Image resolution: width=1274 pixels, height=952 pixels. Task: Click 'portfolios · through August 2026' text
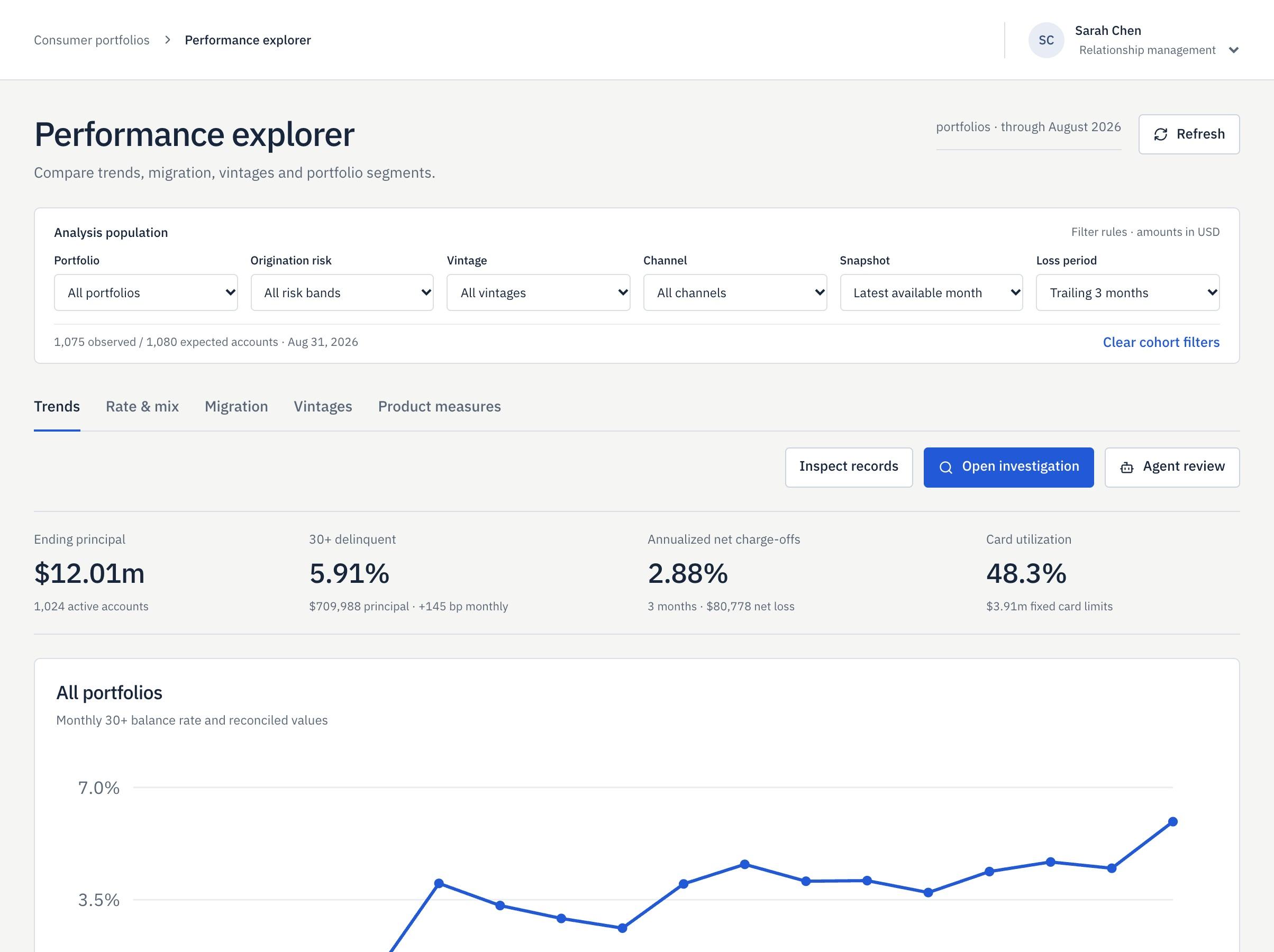(x=1028, y=127)
